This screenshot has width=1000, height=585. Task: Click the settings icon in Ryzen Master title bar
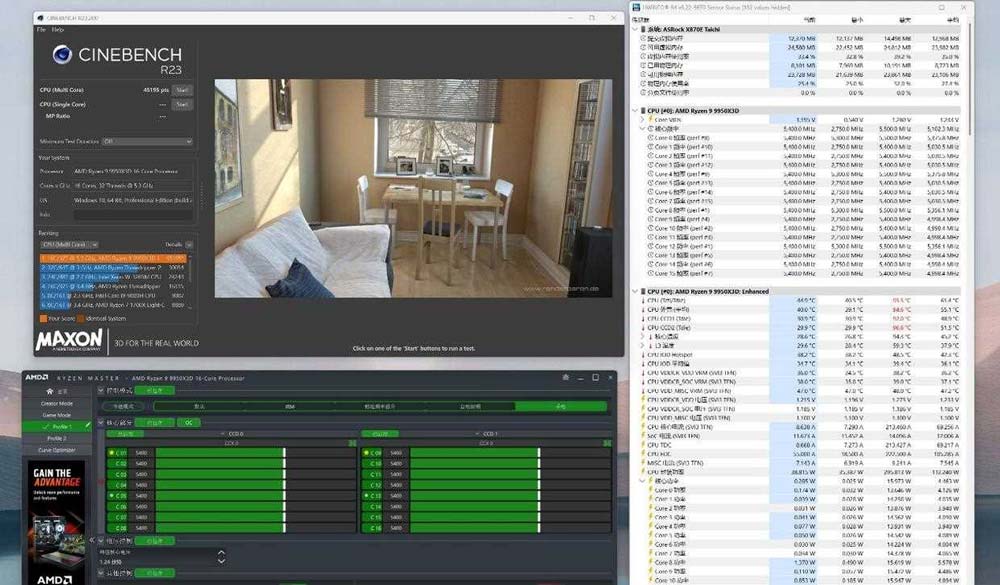click(x=565, y=378)
